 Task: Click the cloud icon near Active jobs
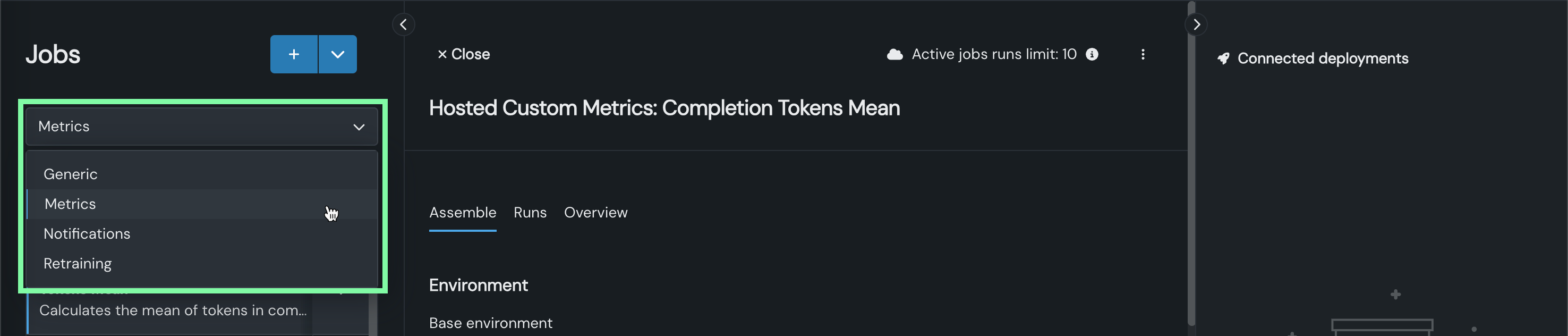click(x=894, y=54)
